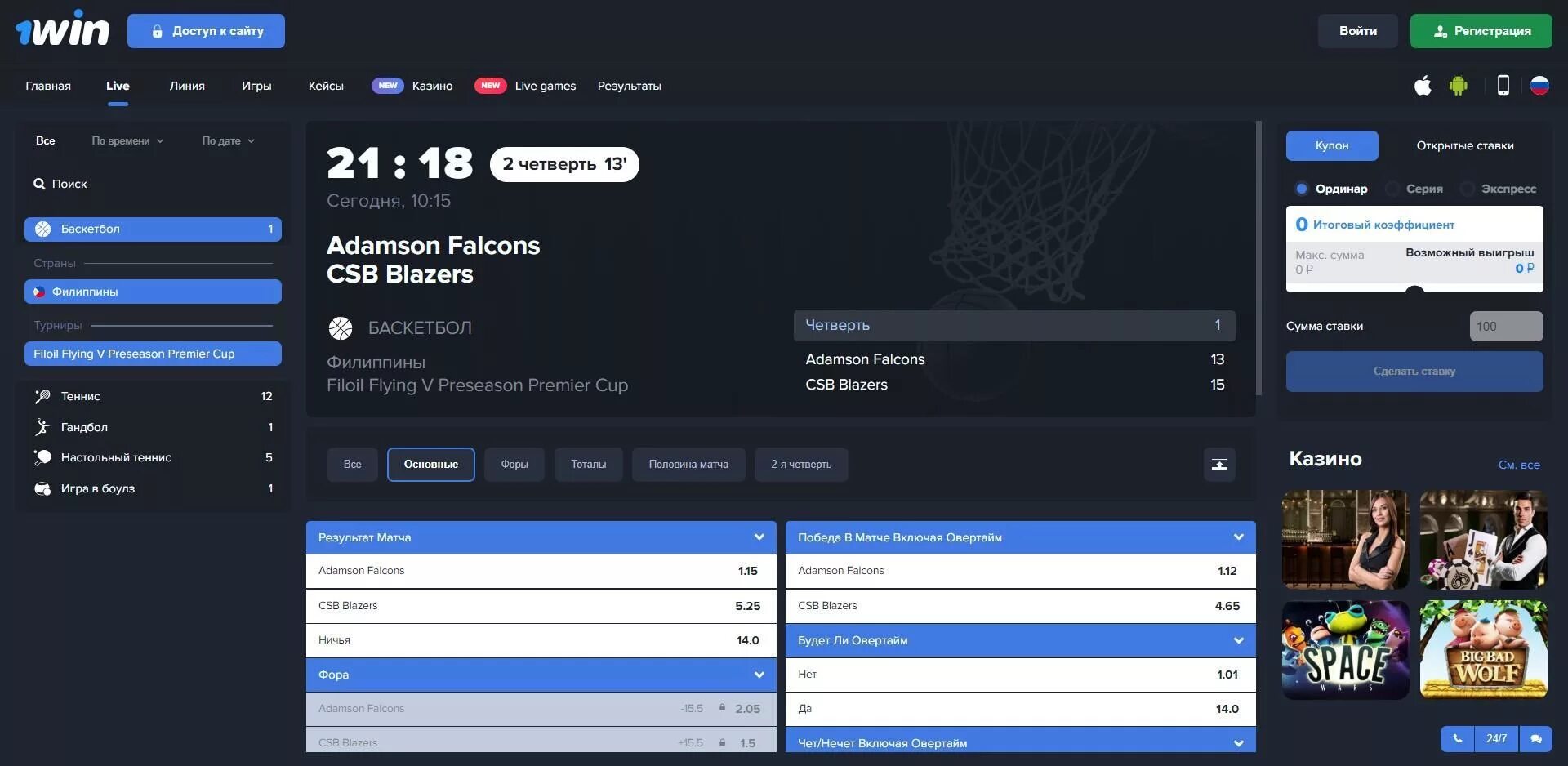Screen dimensions: 1568x766
Task: Open the Результаты menu item
Action: pyautogui.click(x=629, y=86)
